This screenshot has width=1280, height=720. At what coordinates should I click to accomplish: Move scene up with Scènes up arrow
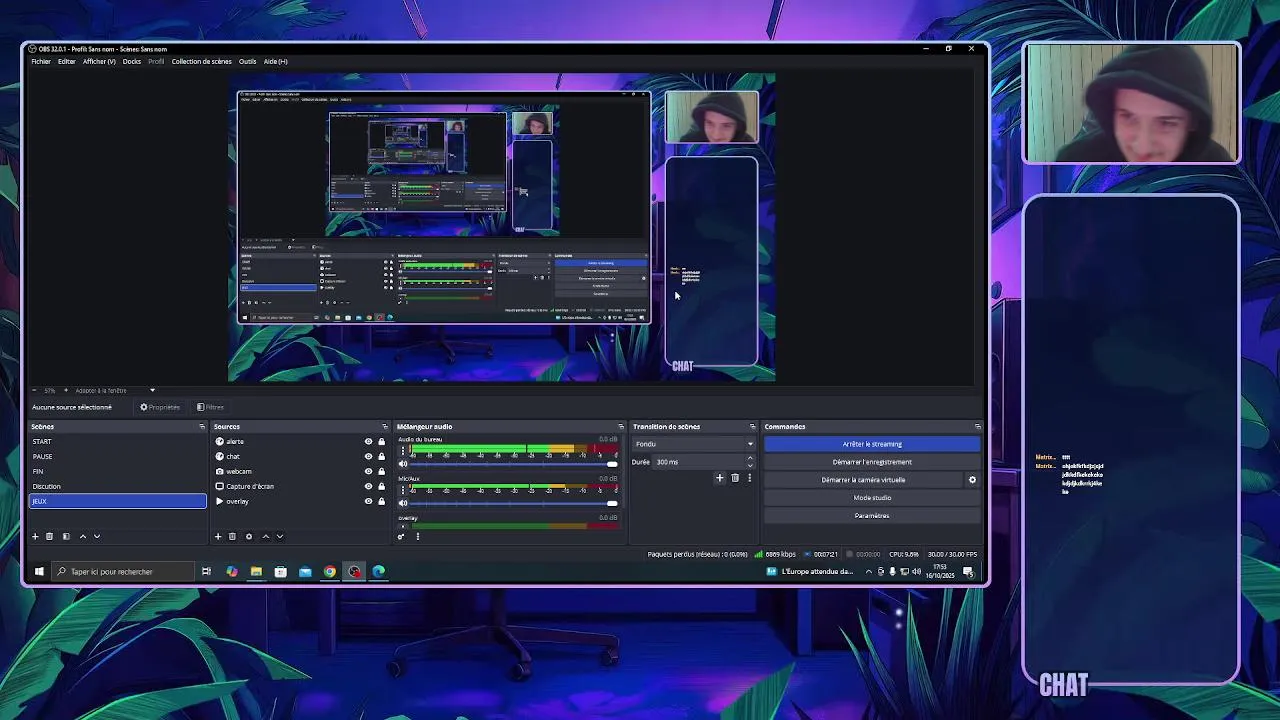point(83,537)
